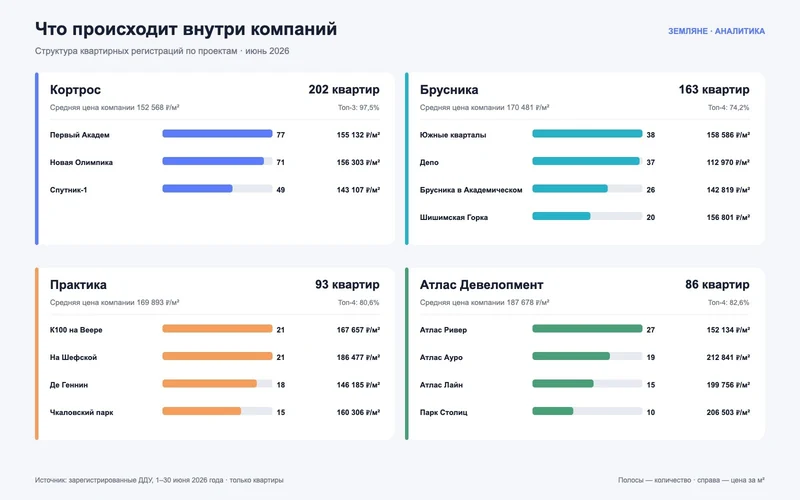Click the Полосы — количество legend note
The width and height of the screenshot is (800, 500).
pos(691,480)
